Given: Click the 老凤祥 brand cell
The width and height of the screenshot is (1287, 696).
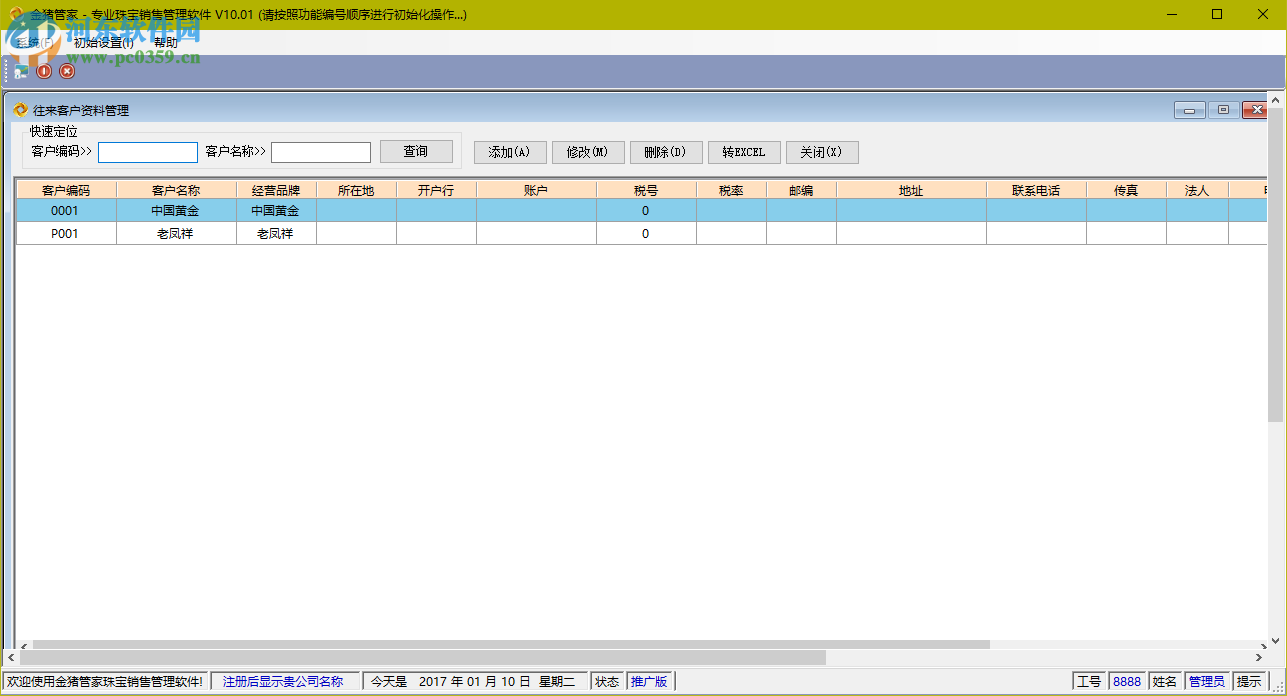Looking at the screenshot, I should 276,233.
